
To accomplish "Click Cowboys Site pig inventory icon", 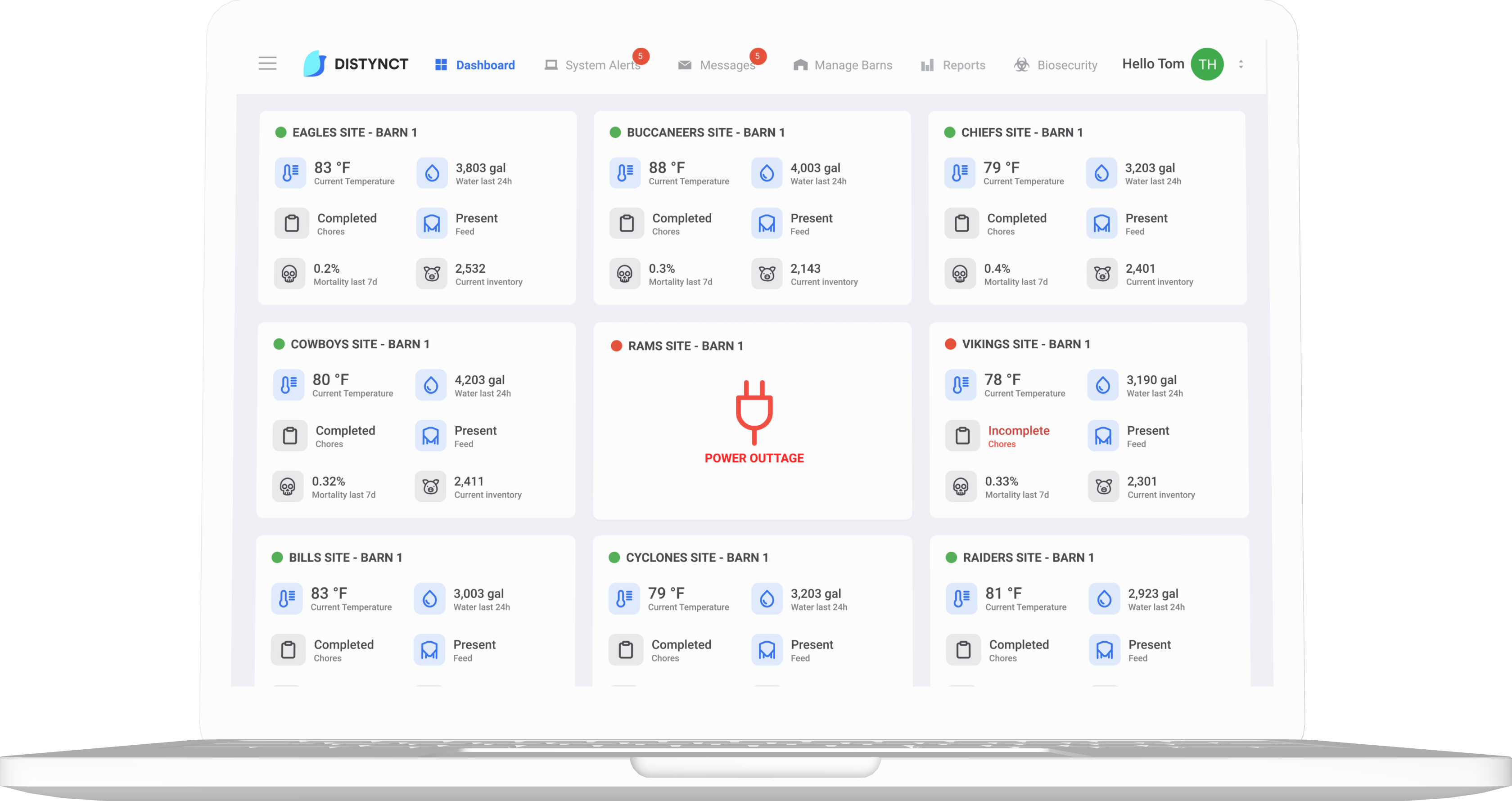I will coord(431,486).
